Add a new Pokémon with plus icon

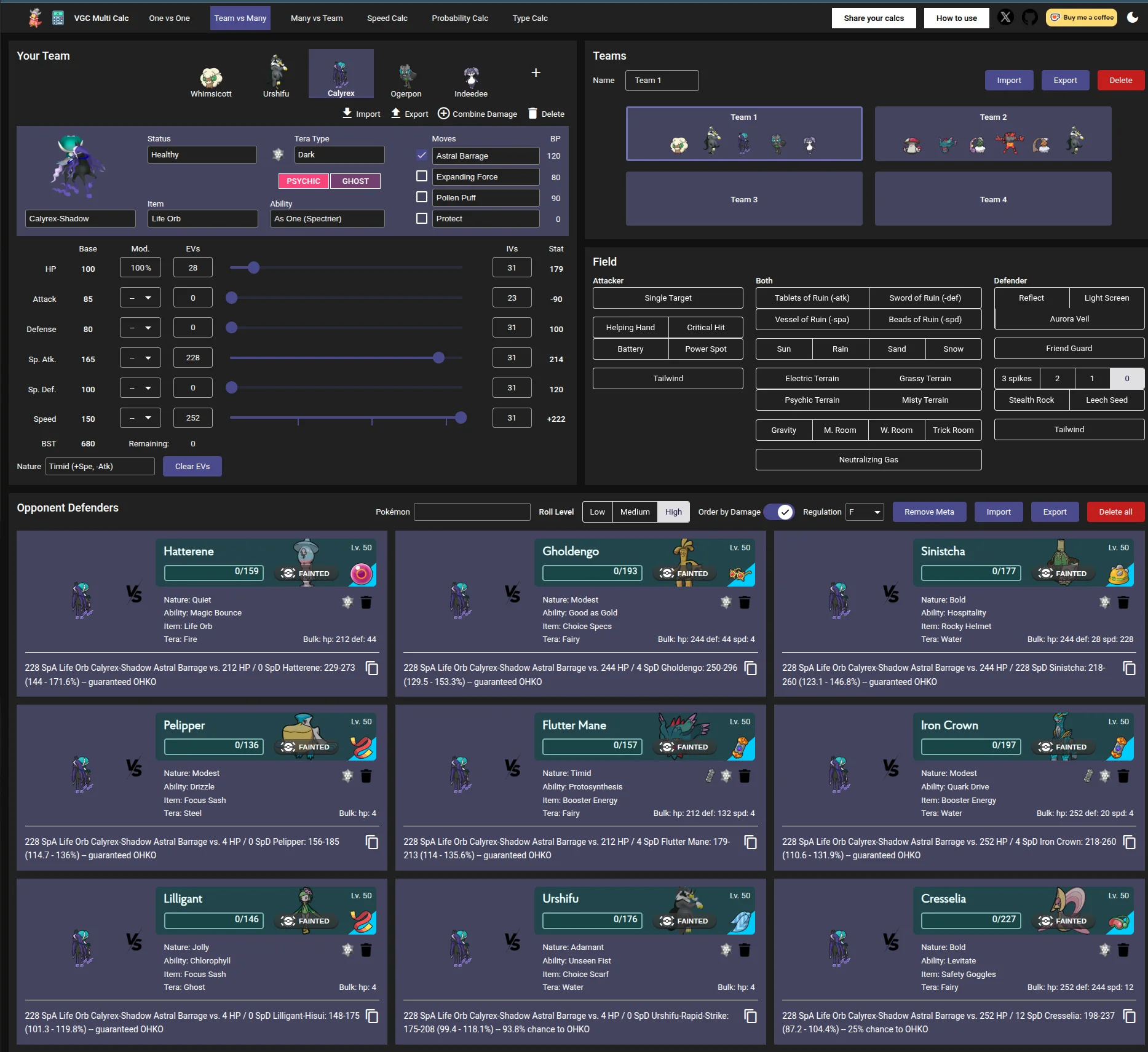(x=536, y=73)
